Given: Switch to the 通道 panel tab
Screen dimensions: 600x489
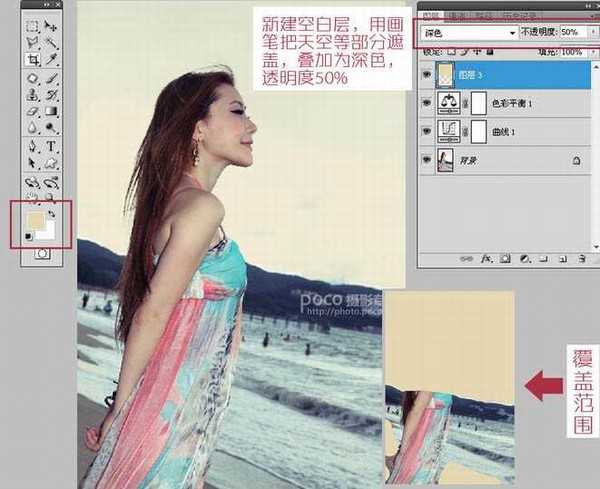Looking at the screenshot, I should (x=456, y=15).
